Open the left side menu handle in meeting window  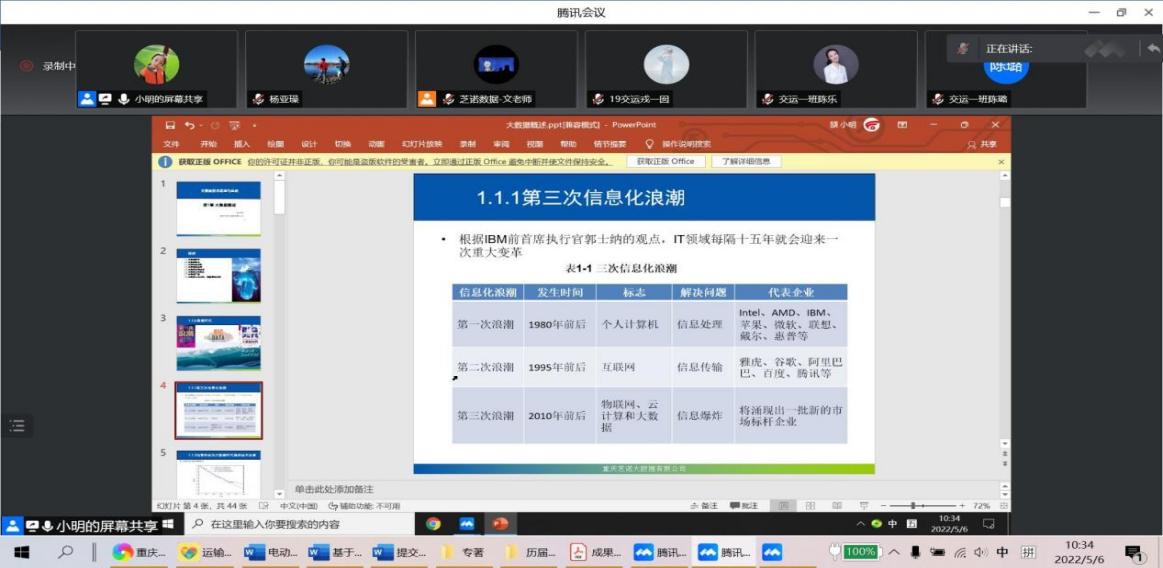pos(16,425)
